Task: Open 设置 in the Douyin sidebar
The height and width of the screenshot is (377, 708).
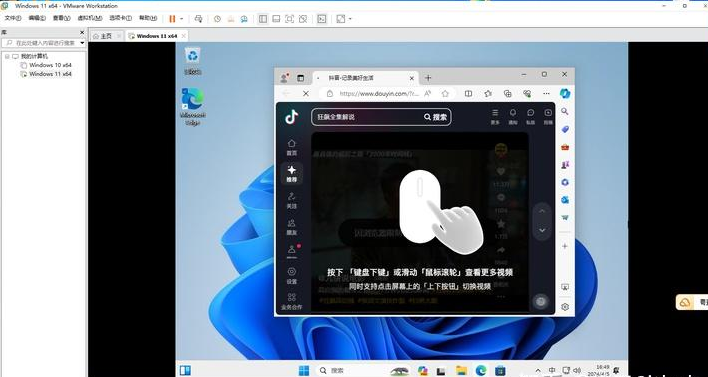Action: 292,275
